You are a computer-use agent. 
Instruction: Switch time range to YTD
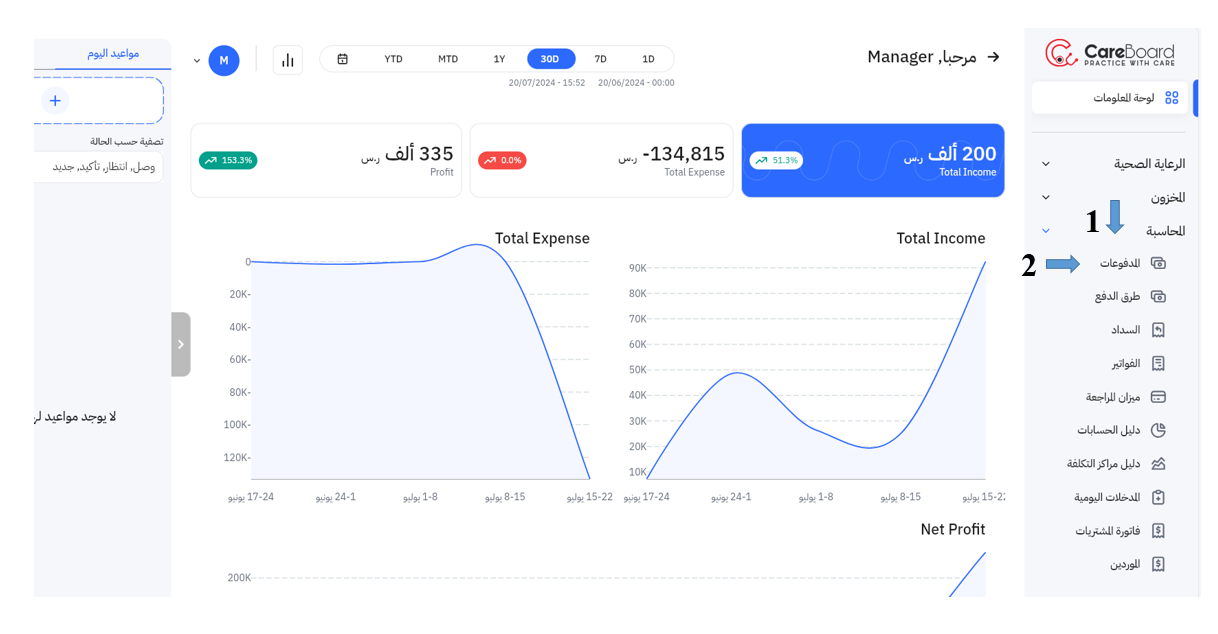point(393,59)
